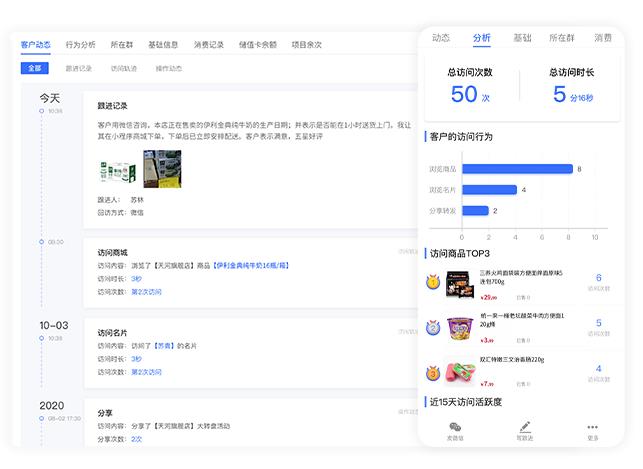Click the 跟进记录 card heading
The height and width of the screenshot is (469, 643).
tap(112, 106)
